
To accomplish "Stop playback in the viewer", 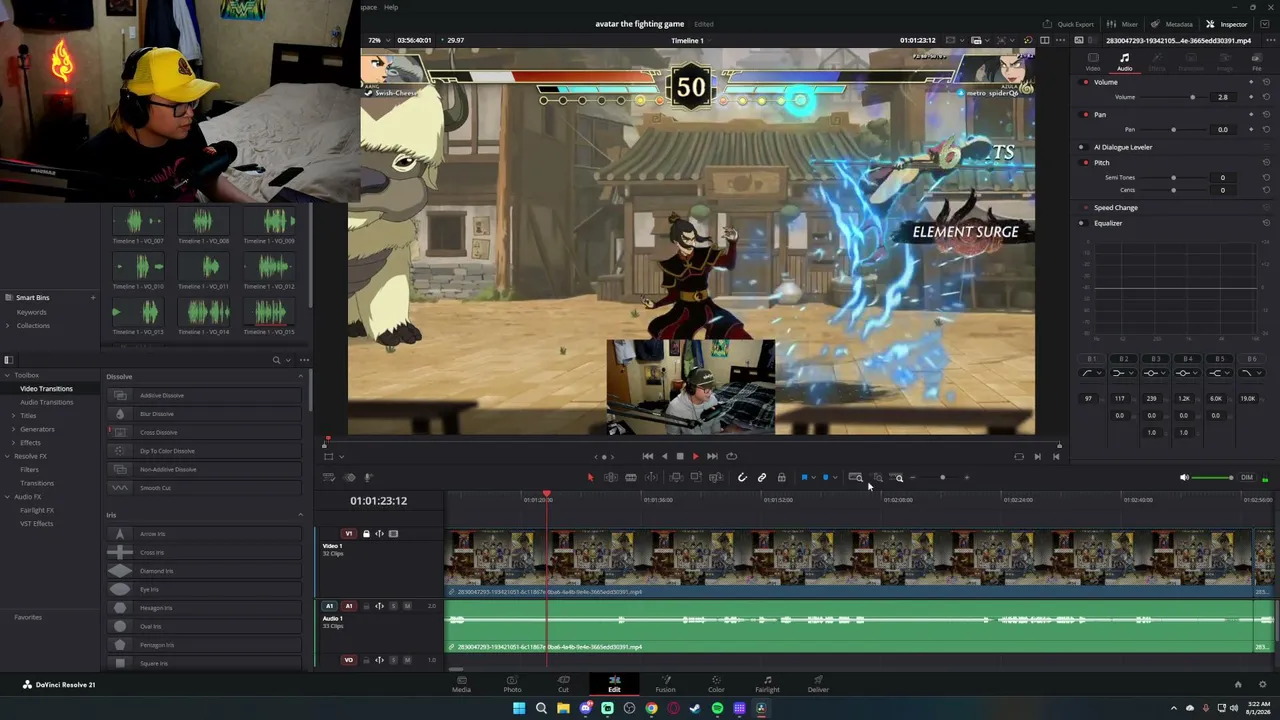I will point(680,456).
